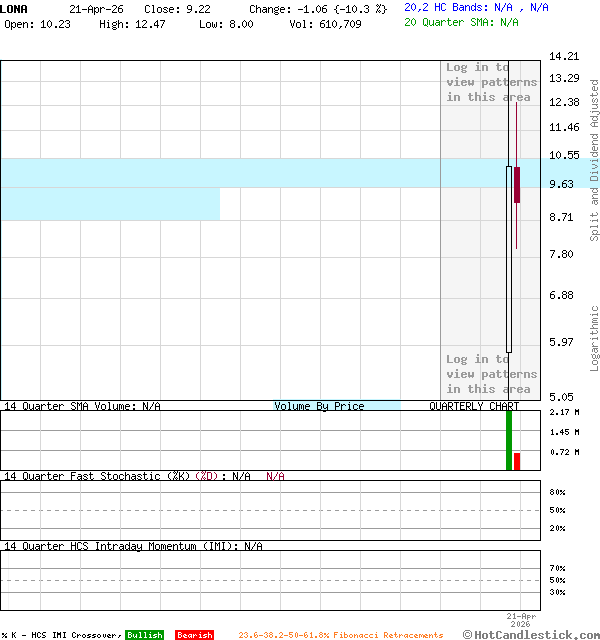Click the red Bearish legend badge
This screenshot has width=600, height=640.
[x=194, y=635]
